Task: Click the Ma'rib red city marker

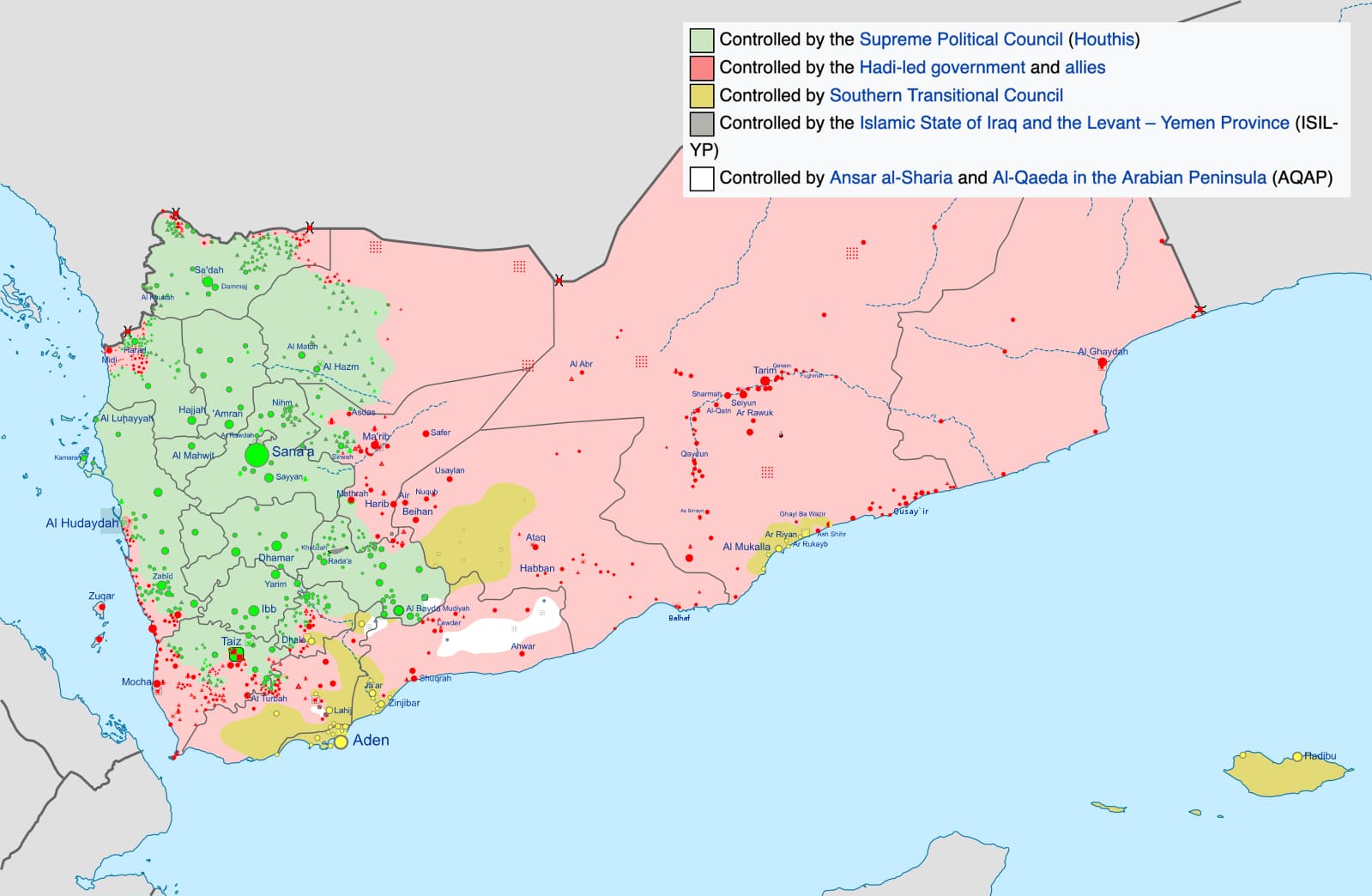Action: point(375,445)
